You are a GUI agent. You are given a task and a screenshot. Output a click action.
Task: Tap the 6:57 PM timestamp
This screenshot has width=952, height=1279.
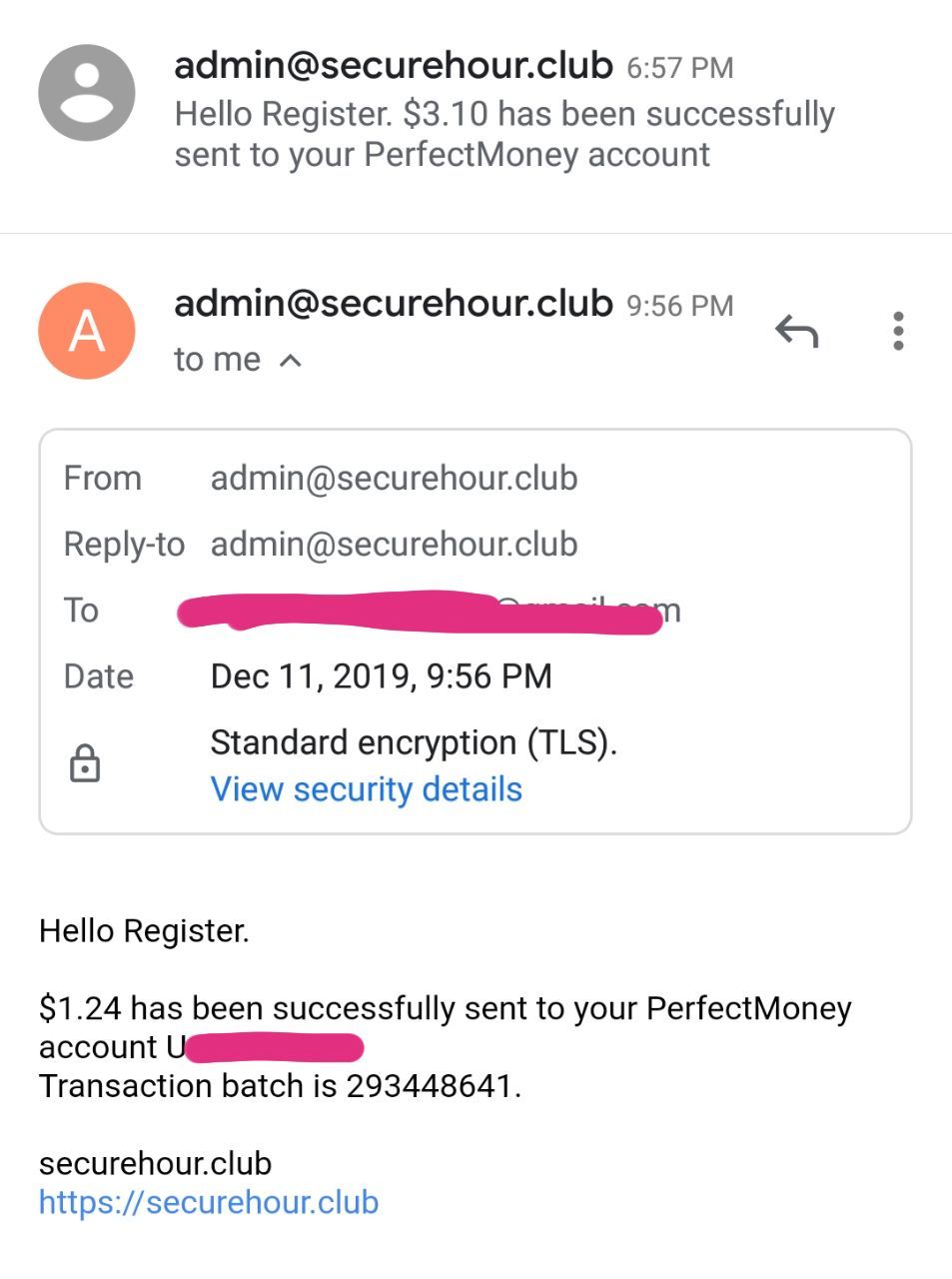(679, 68)
